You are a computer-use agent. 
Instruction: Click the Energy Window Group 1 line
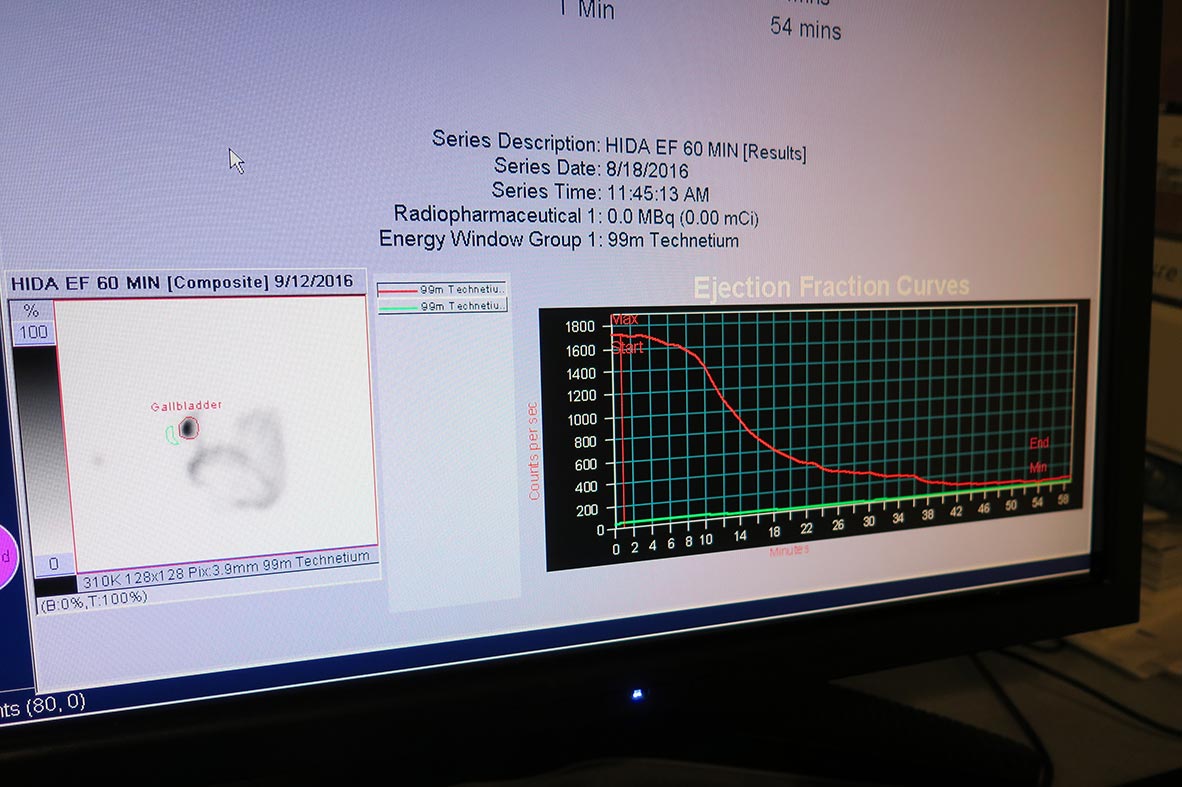[559, 240]
